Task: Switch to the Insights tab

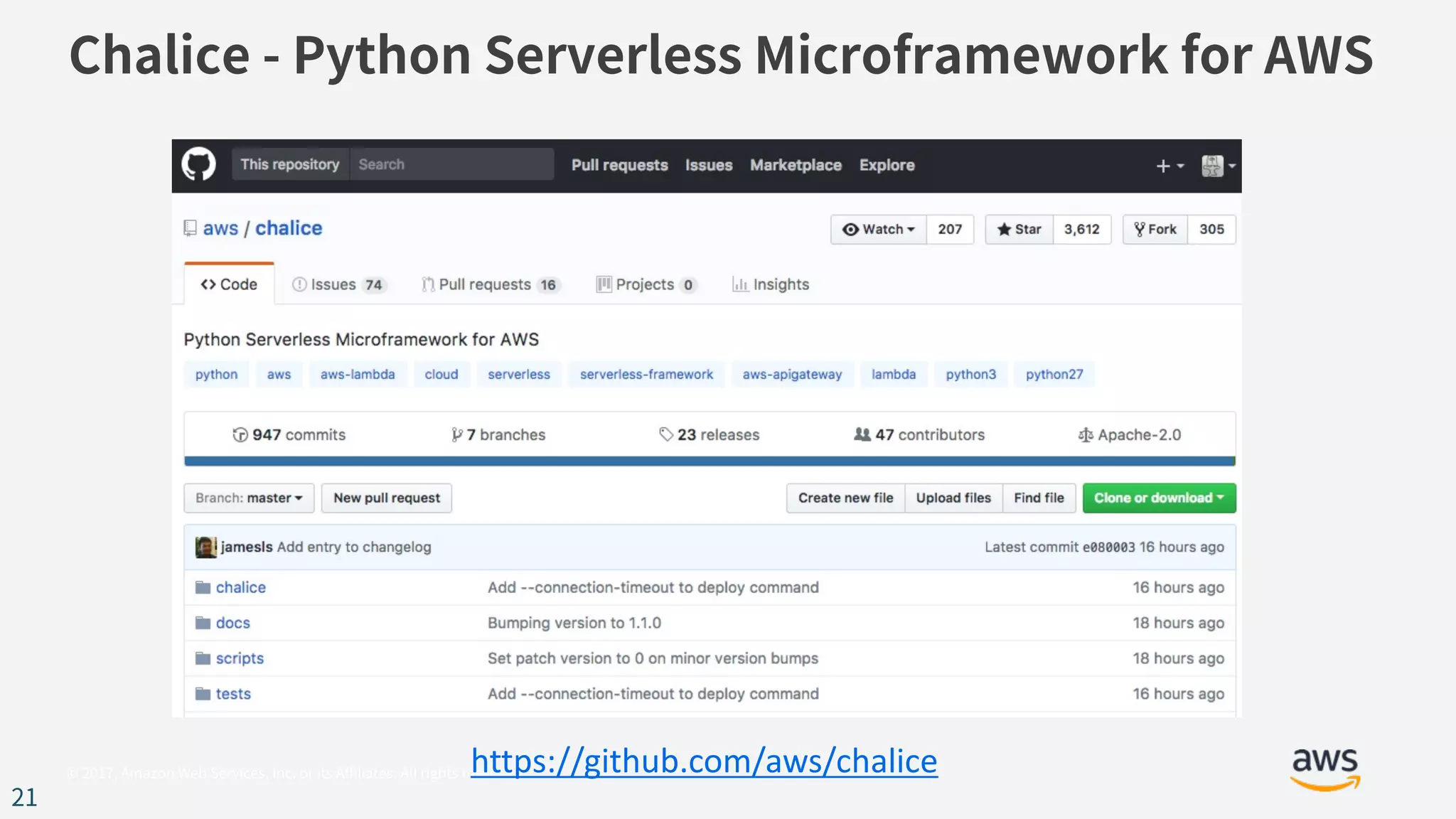Action: 771,284
